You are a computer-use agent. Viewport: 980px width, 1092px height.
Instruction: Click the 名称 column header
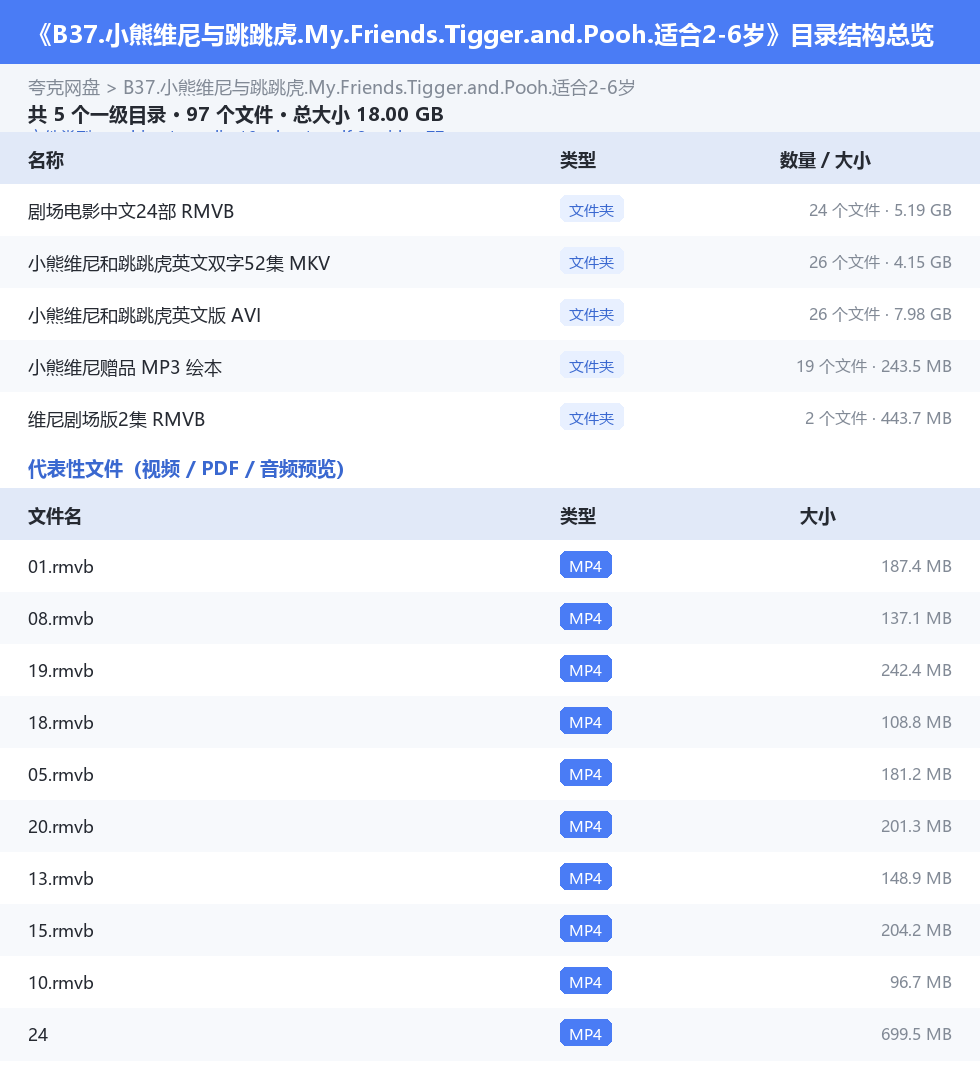tap(46, 160)
